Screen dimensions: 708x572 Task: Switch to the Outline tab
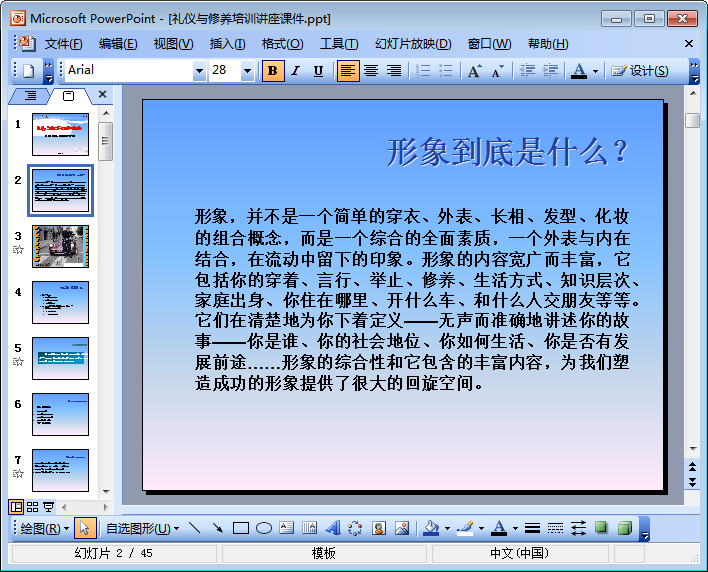30,96
